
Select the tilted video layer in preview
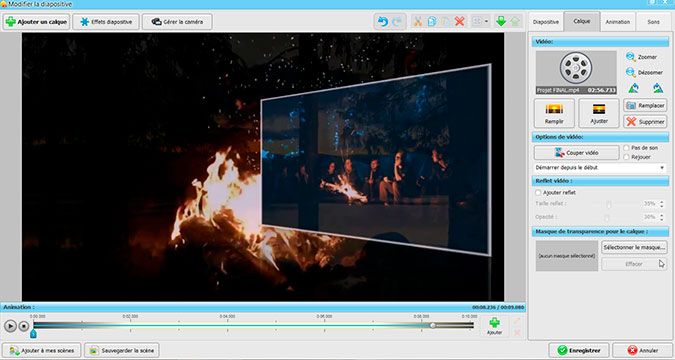click(x=375, y=160)
